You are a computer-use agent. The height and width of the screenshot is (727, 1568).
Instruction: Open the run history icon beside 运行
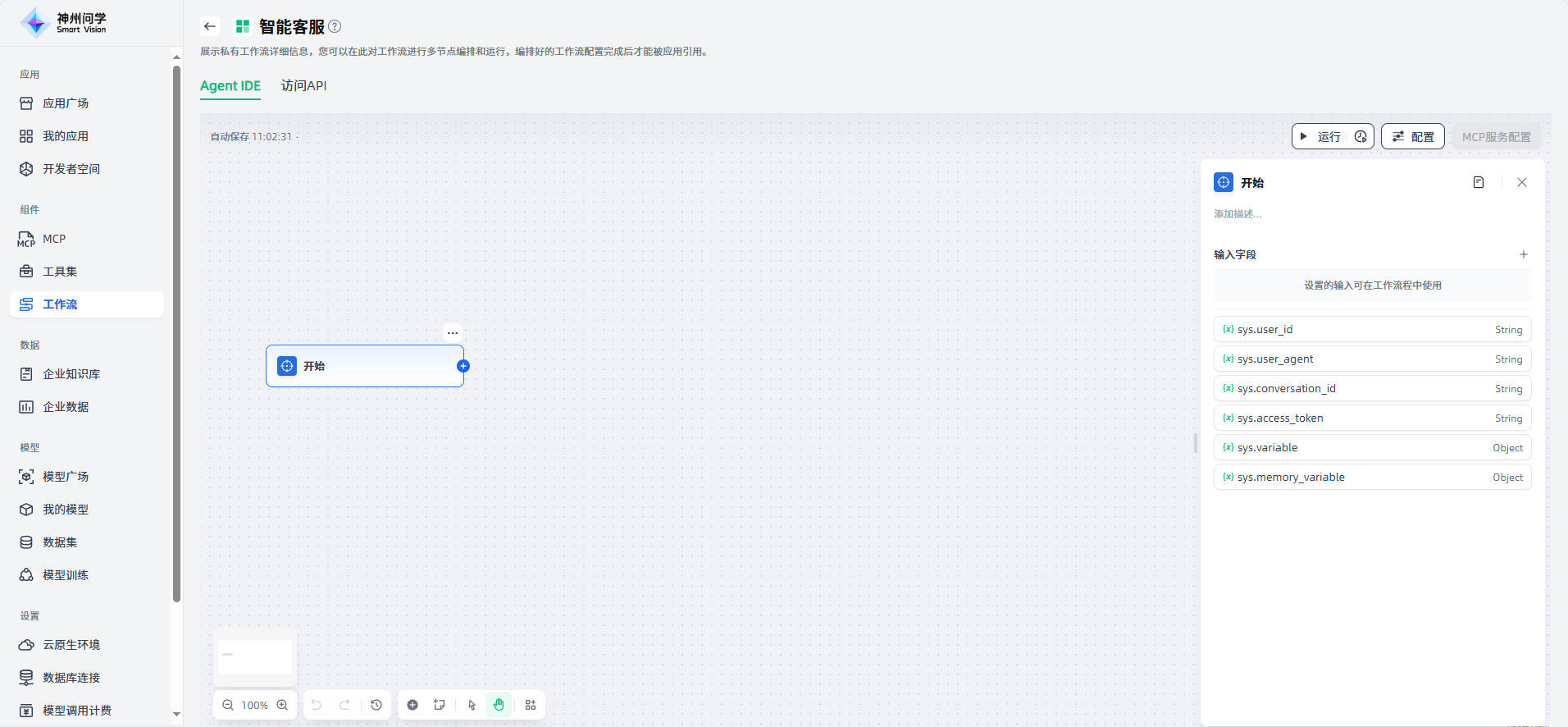pos(1361,137)
